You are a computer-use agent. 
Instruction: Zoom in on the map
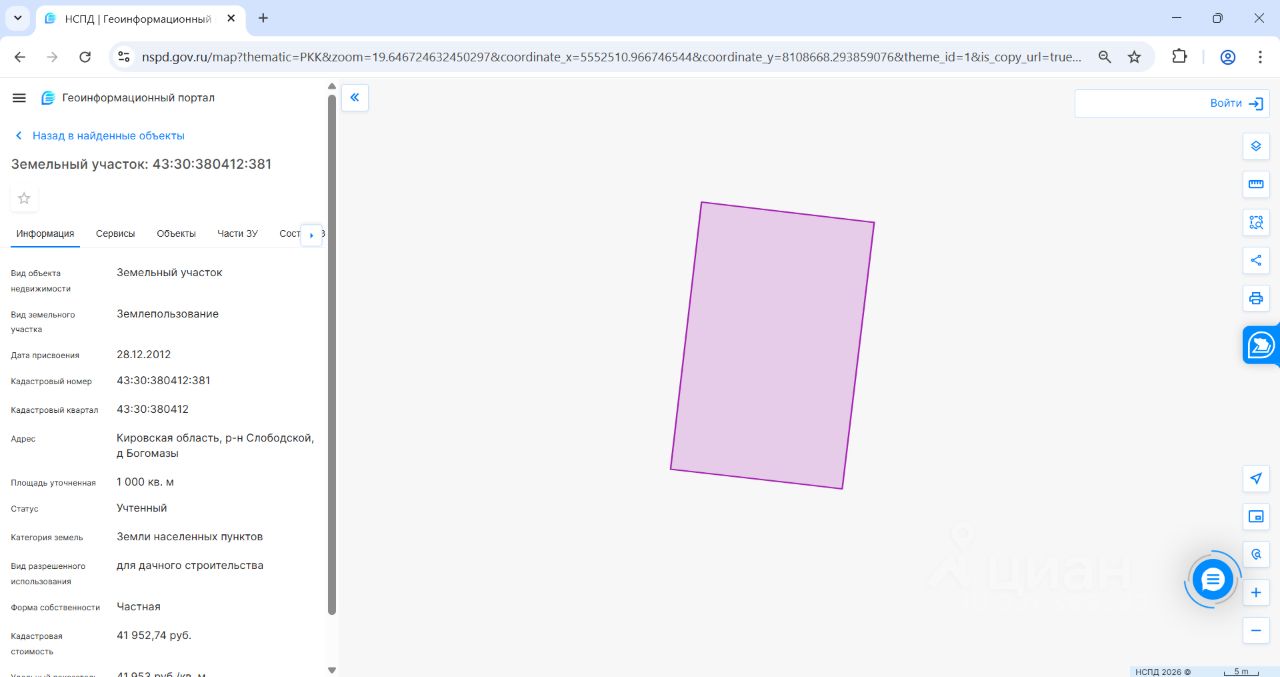1256,593
